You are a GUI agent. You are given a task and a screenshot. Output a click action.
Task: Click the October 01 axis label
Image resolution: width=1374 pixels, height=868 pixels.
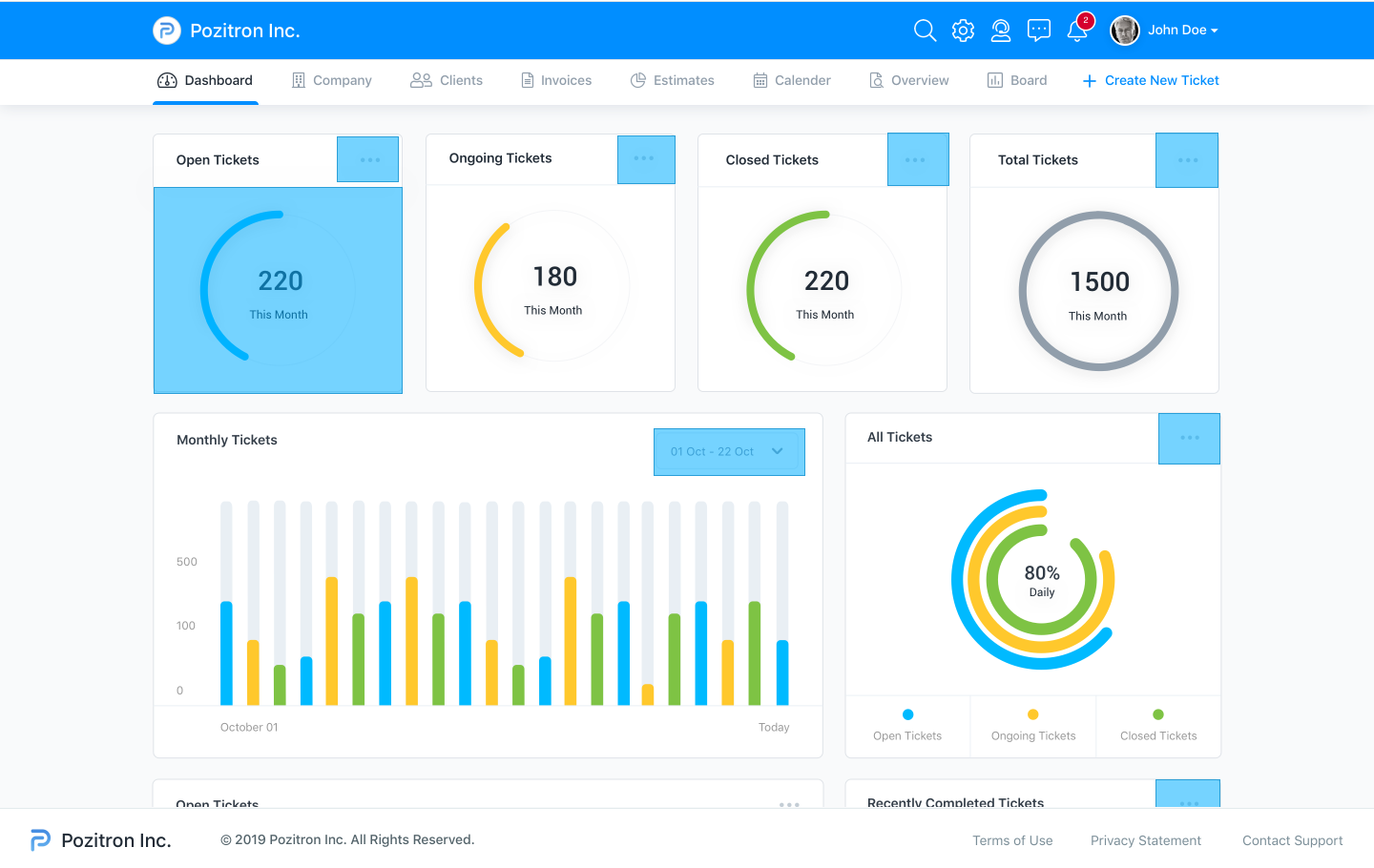pos(249,728)
